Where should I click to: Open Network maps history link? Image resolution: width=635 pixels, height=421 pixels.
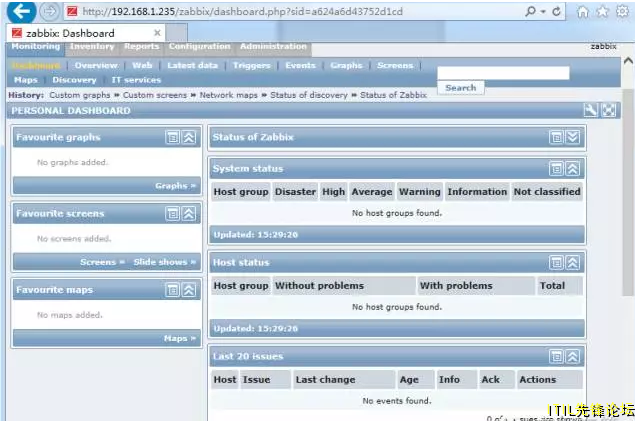(x=228, y=95)
